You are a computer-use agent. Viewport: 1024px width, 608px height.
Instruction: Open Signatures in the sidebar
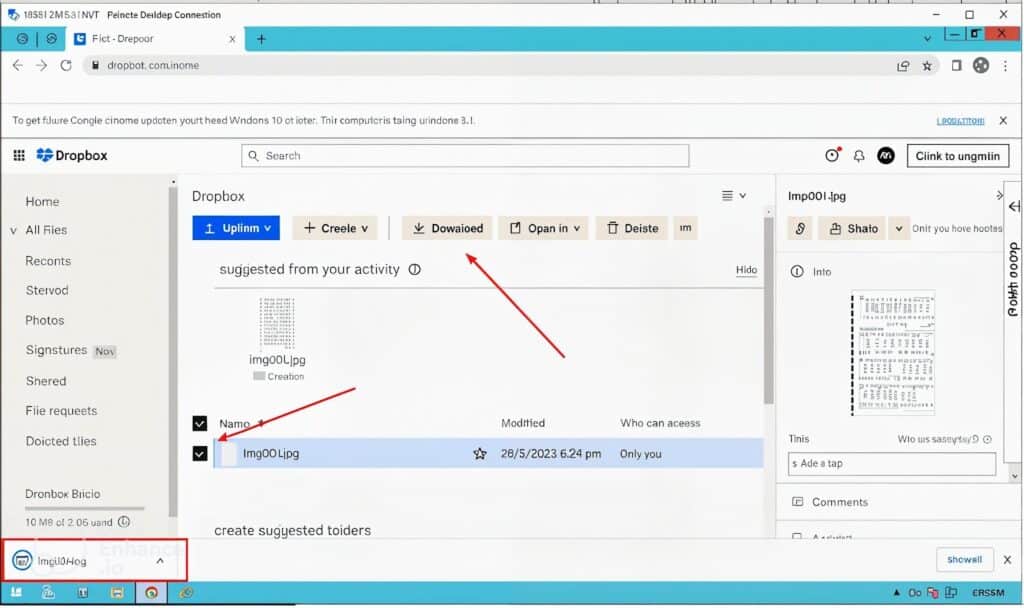[x=56, y=350]
